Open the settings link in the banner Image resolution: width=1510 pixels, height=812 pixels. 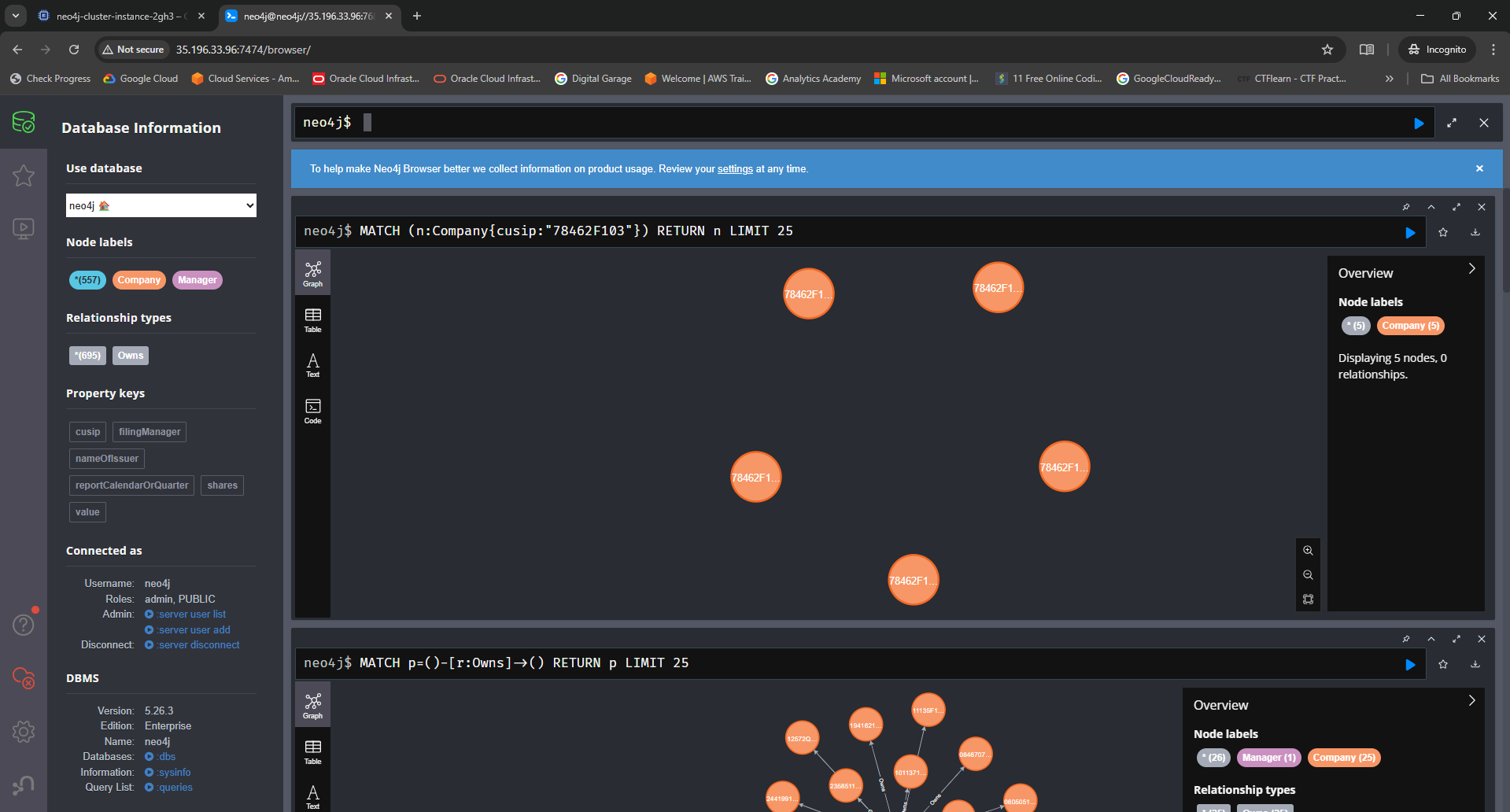tap(735, 169)
